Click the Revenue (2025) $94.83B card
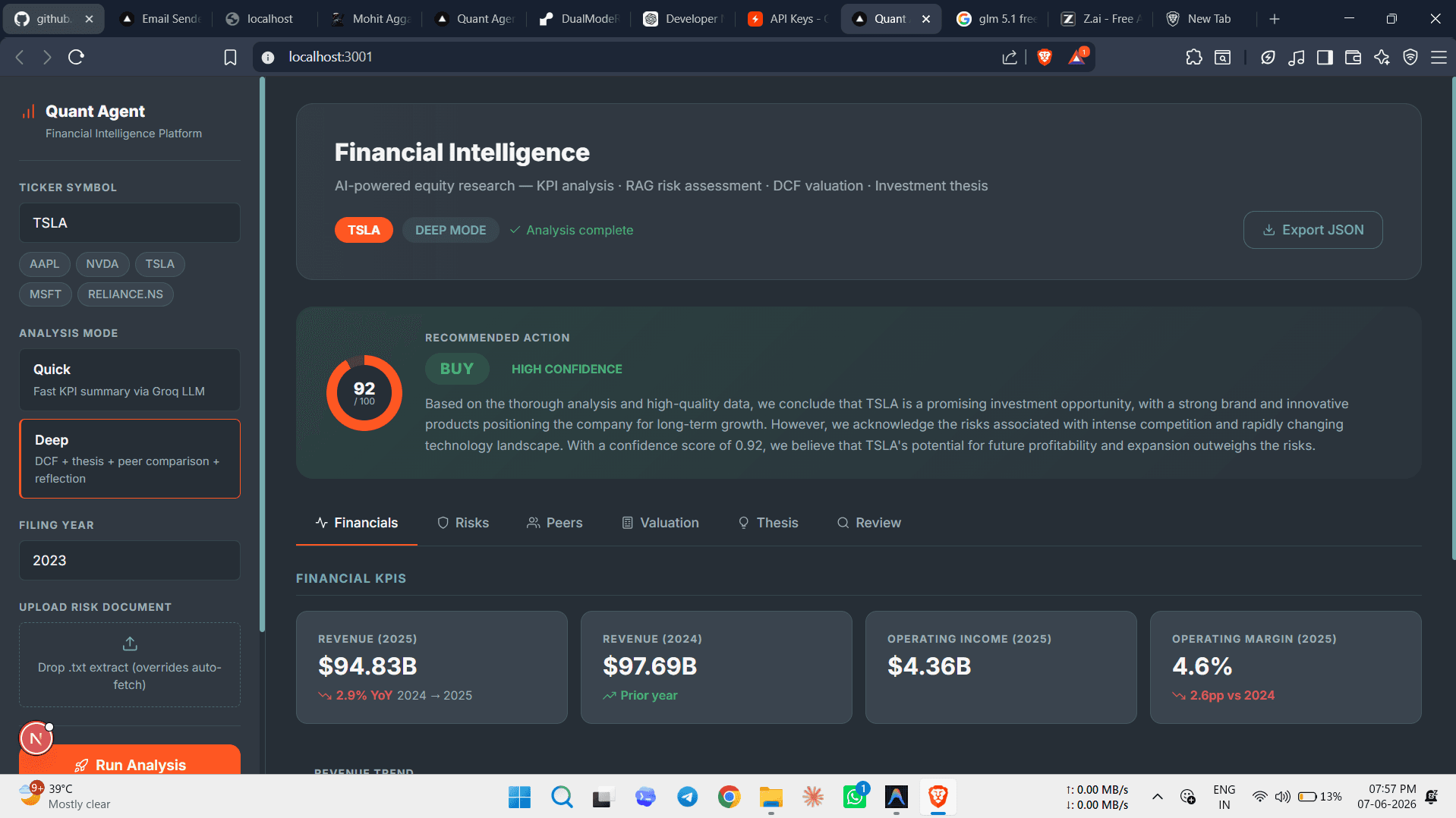 [x=432, y=667]
